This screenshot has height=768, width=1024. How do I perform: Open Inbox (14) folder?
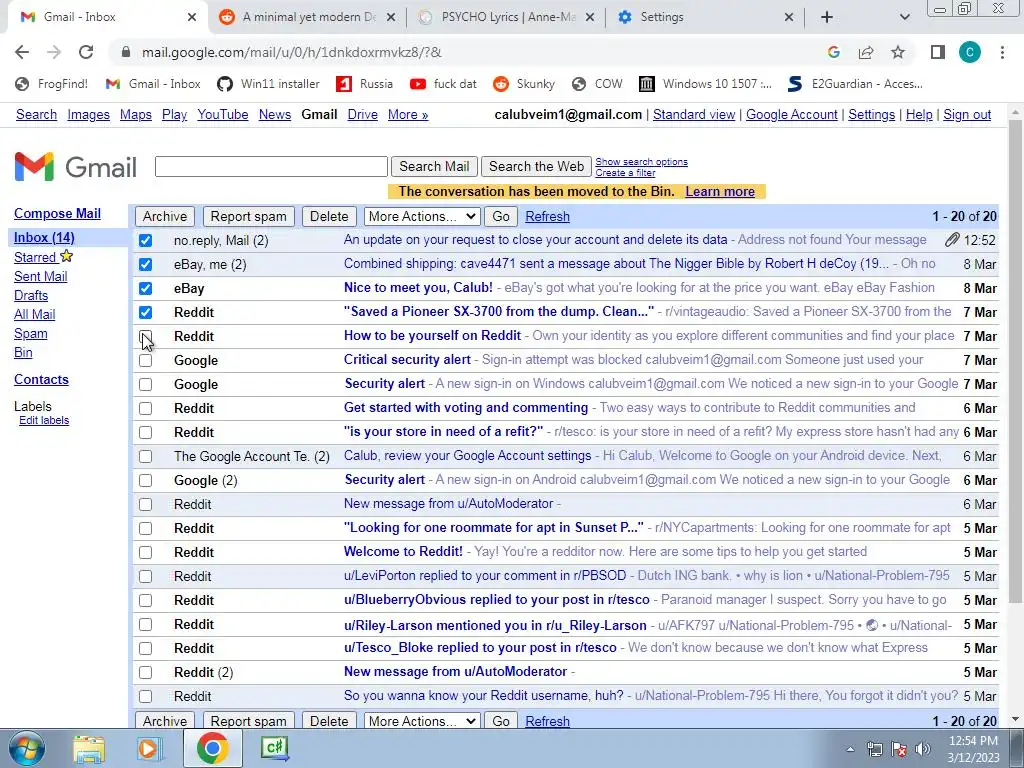pyautogui.click(x=44, y=238)
